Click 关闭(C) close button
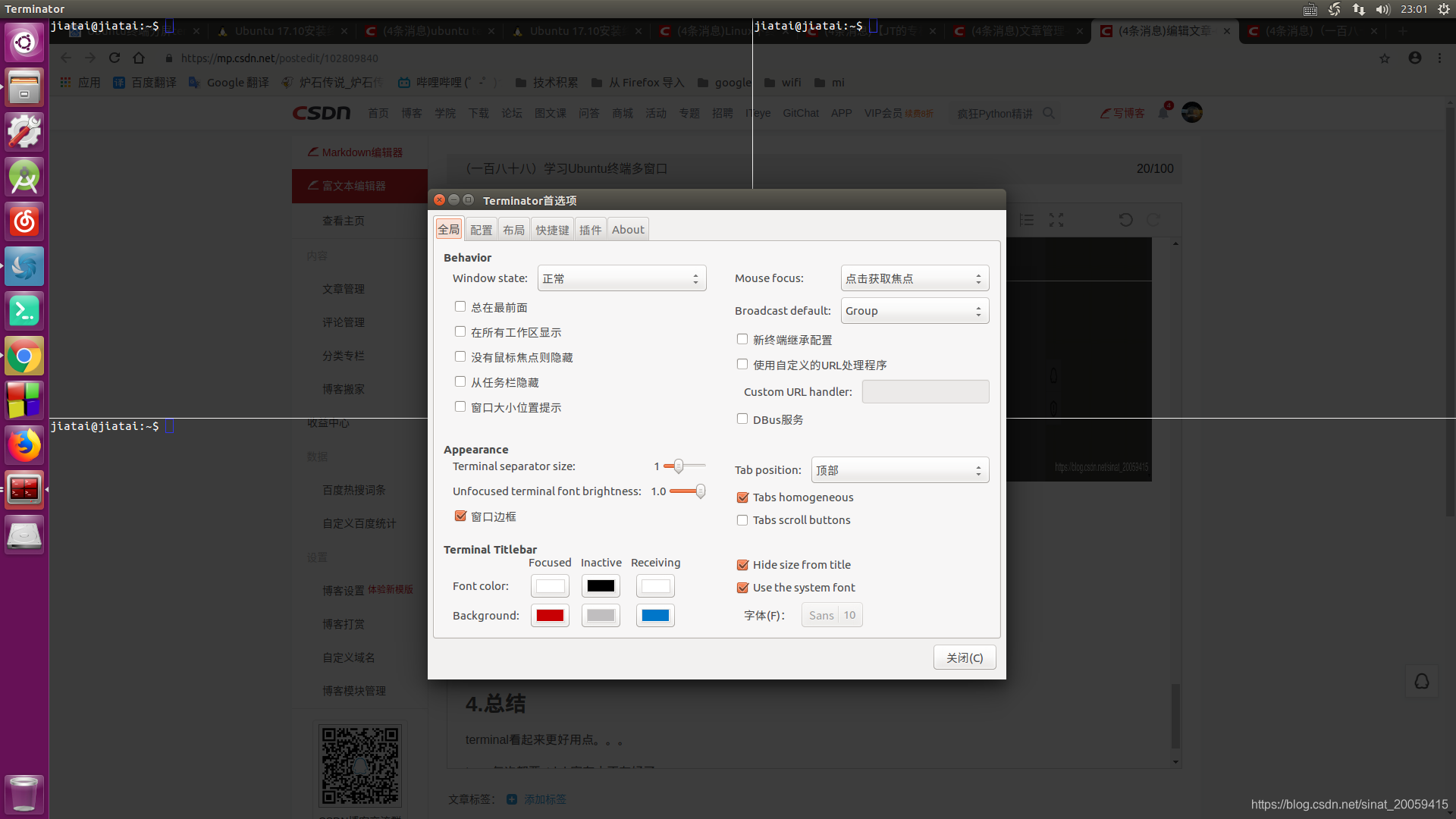 click(x=964, y=658)
